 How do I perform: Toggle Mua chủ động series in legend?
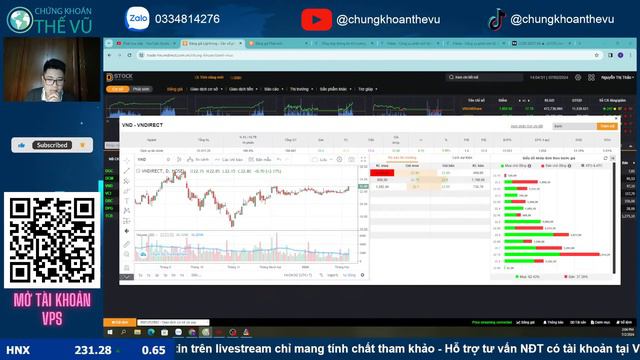514,166
